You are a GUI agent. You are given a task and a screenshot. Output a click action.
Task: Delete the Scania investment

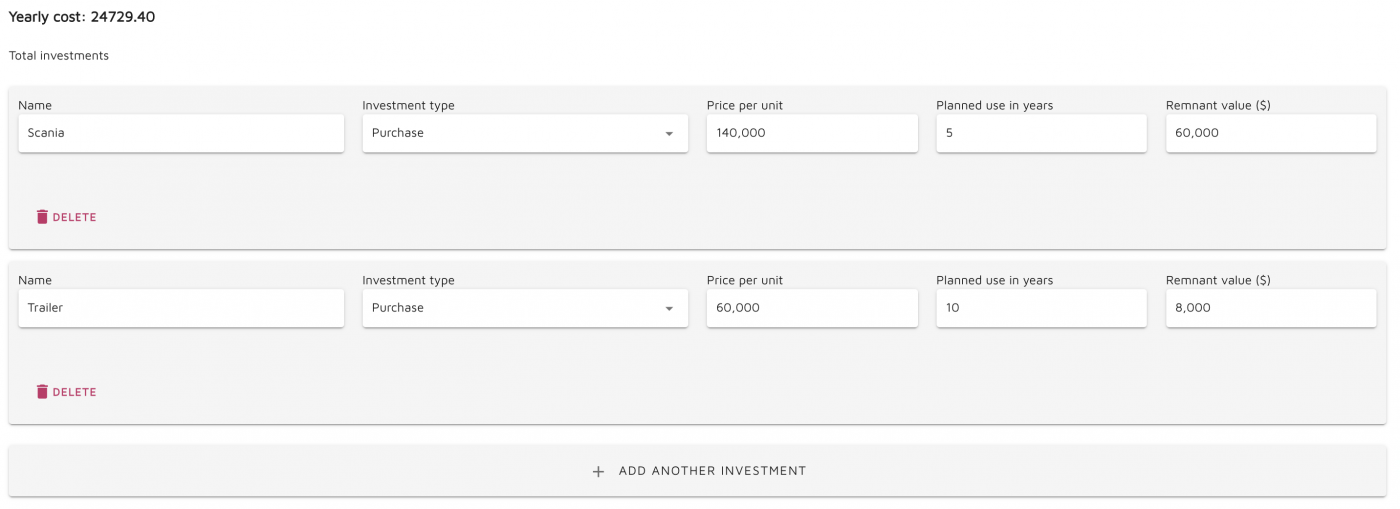pyautogui.click(x=66, y=217)
